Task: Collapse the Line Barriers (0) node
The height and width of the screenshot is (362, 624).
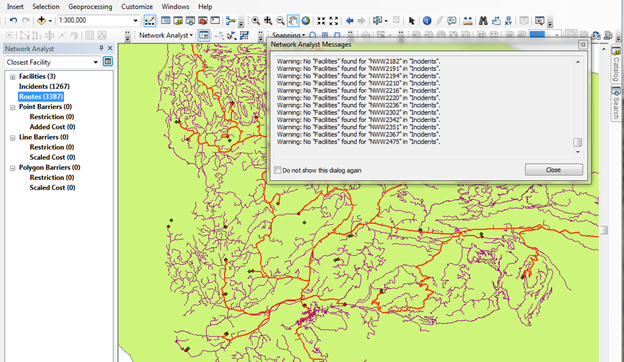Action: coord(12,138)
